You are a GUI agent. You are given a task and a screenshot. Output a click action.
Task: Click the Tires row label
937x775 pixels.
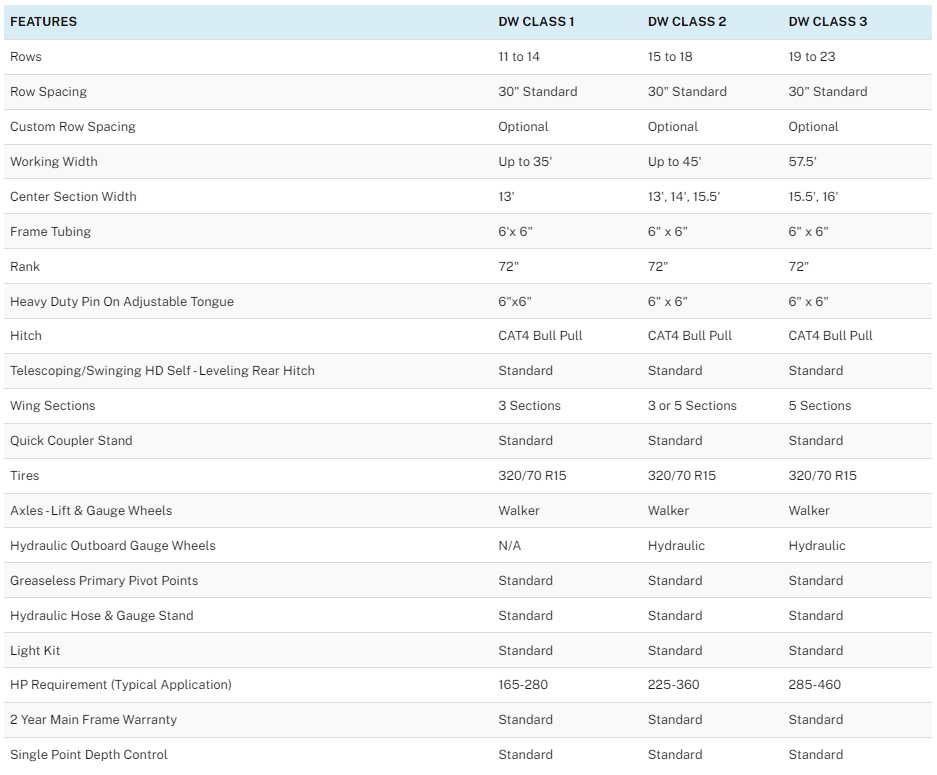click(x=25, y=476)
